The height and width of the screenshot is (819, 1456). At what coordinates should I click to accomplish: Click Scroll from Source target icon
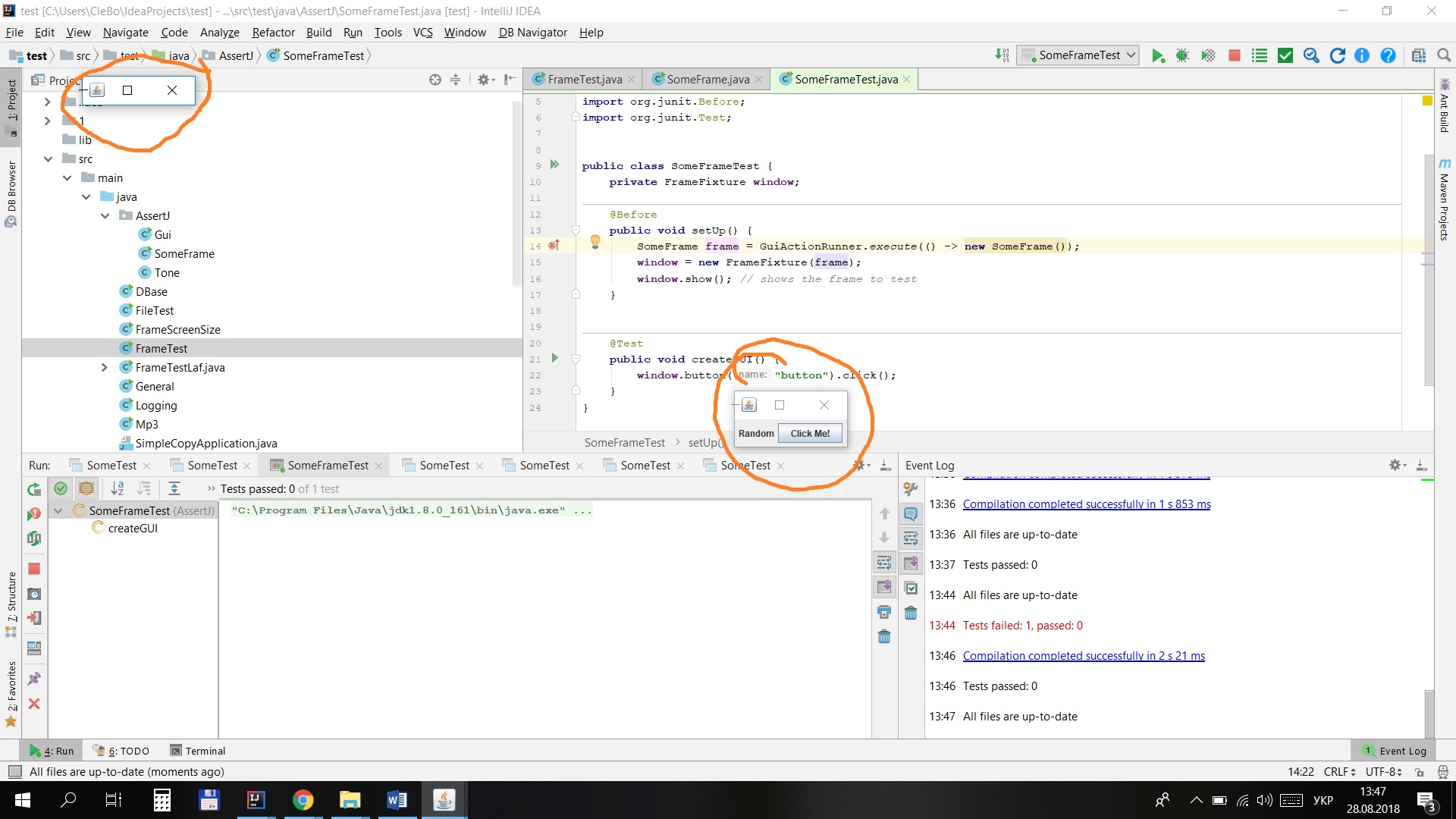(435, 80)
